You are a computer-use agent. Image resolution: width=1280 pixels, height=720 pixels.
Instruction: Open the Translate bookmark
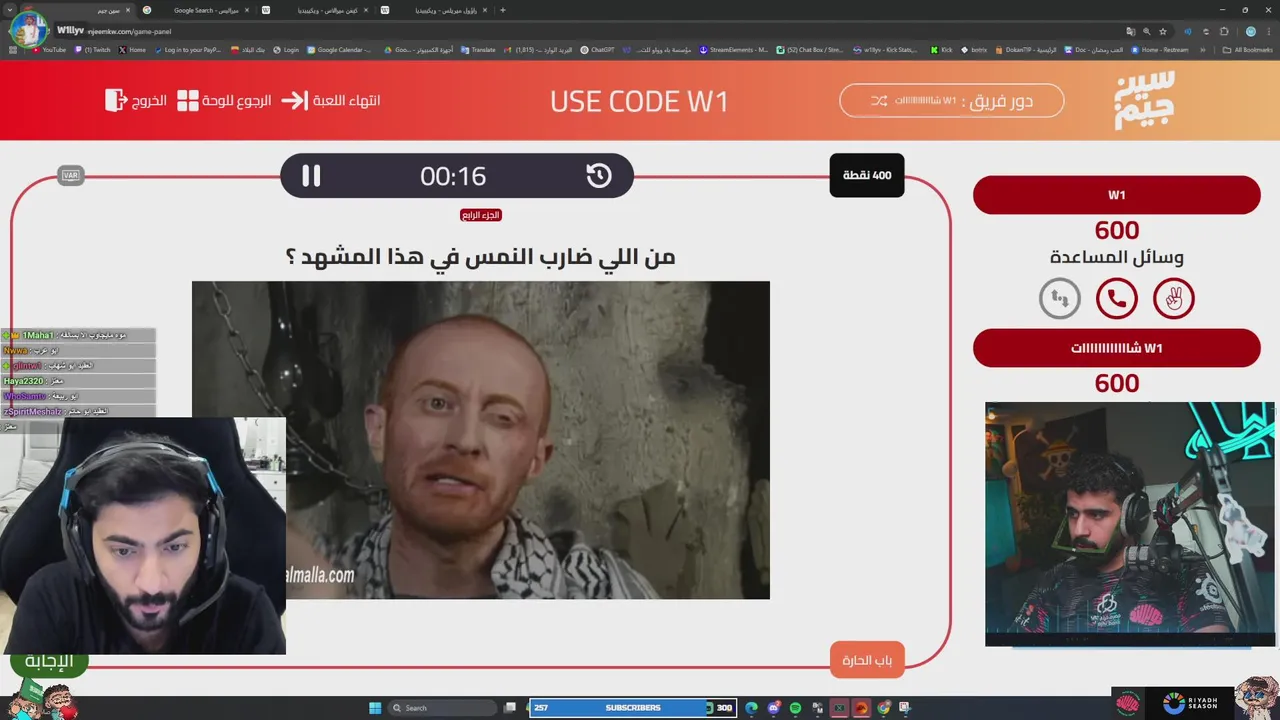(x=479, y=49)
